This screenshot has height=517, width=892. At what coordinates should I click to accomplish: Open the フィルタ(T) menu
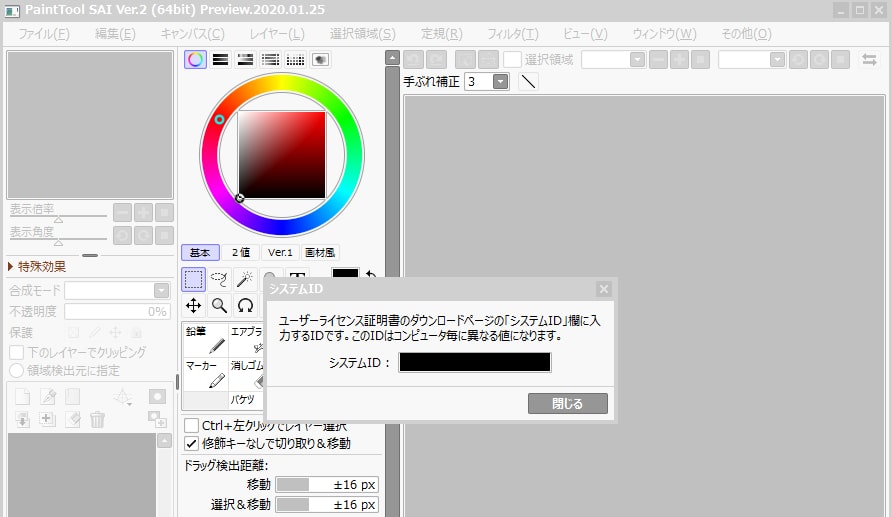coord(513,34)
